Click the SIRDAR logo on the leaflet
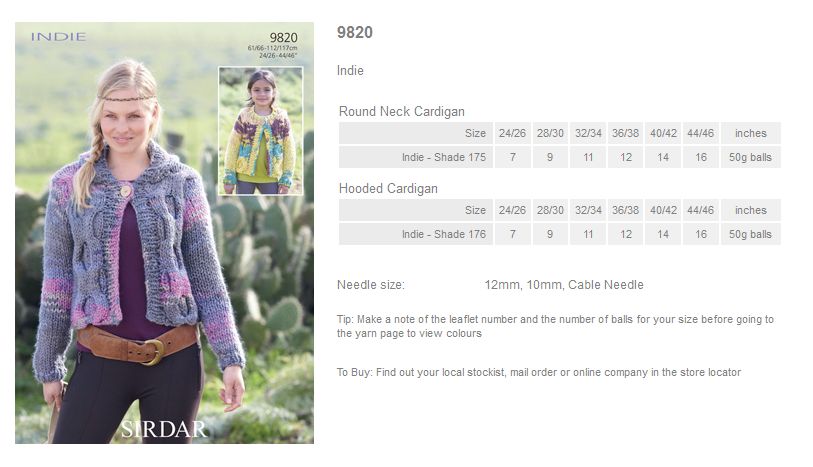Screen dimensions: 813x467 coord(164,429)
